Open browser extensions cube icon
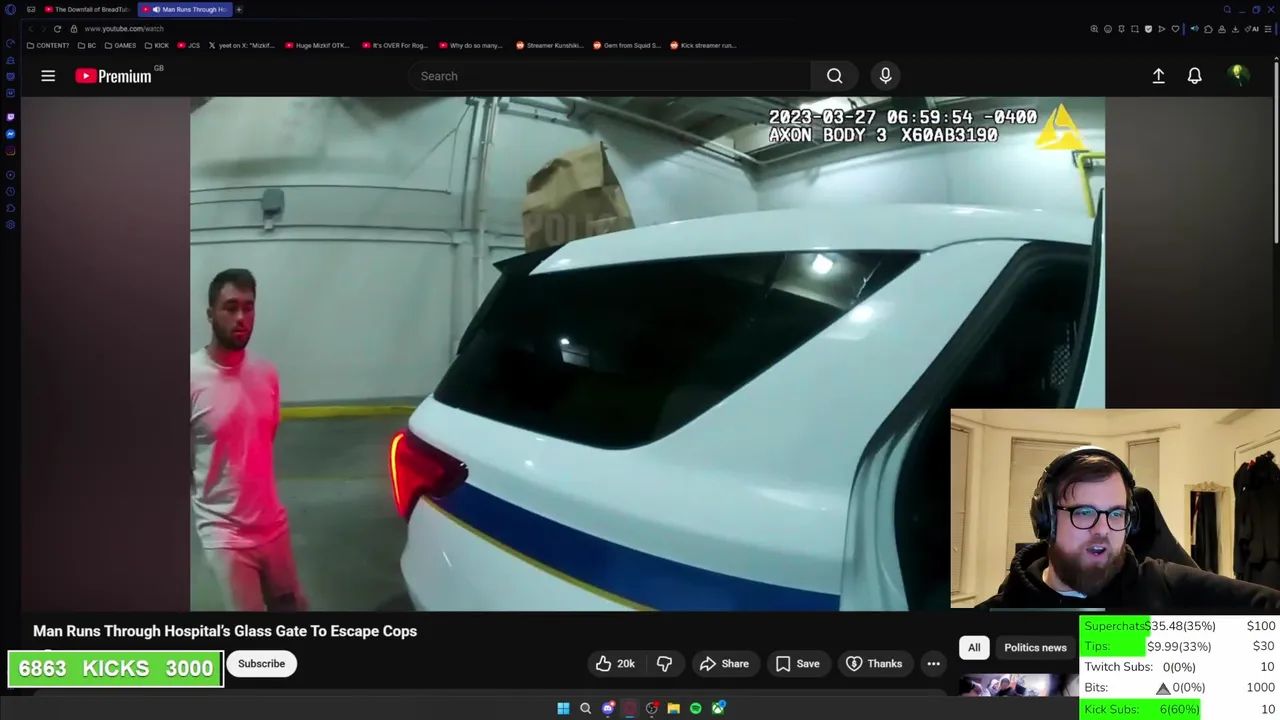 (x=1208, y=29)
